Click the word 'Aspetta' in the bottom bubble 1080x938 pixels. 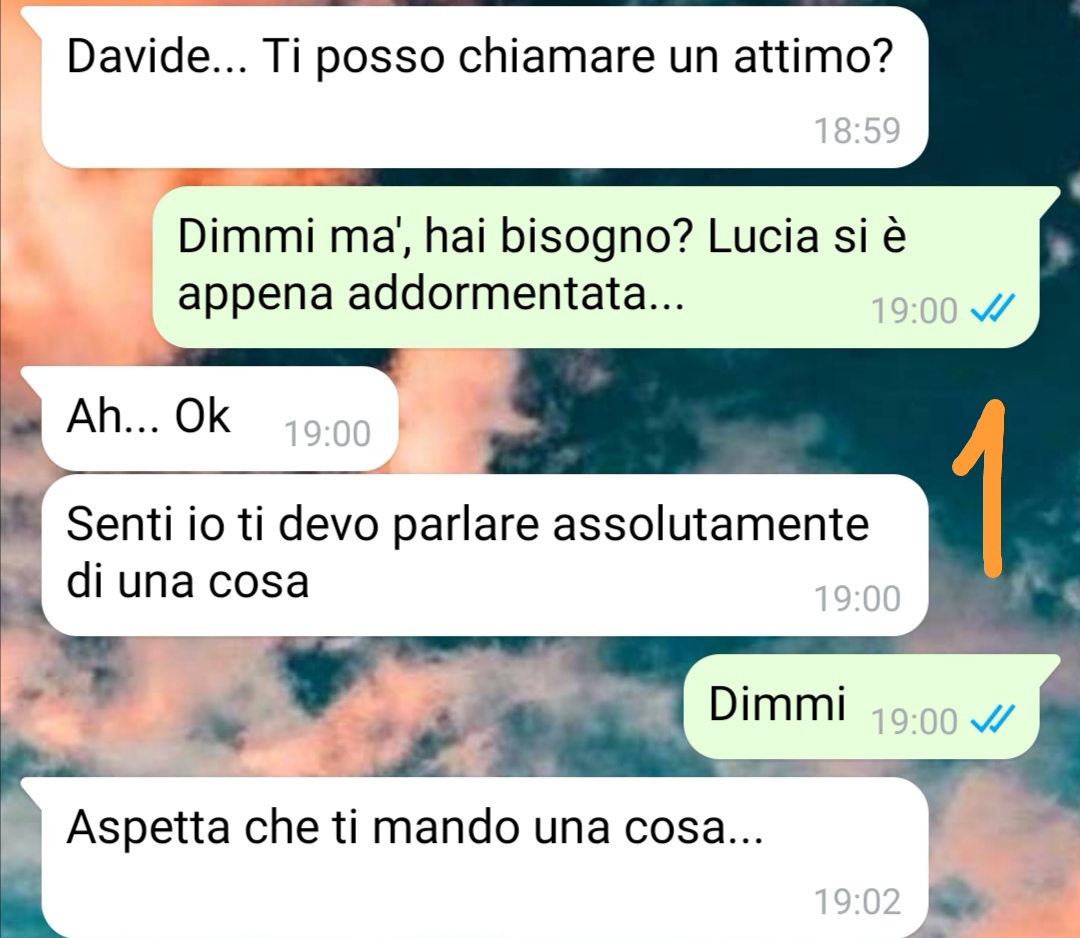click(x=148, y=829)
